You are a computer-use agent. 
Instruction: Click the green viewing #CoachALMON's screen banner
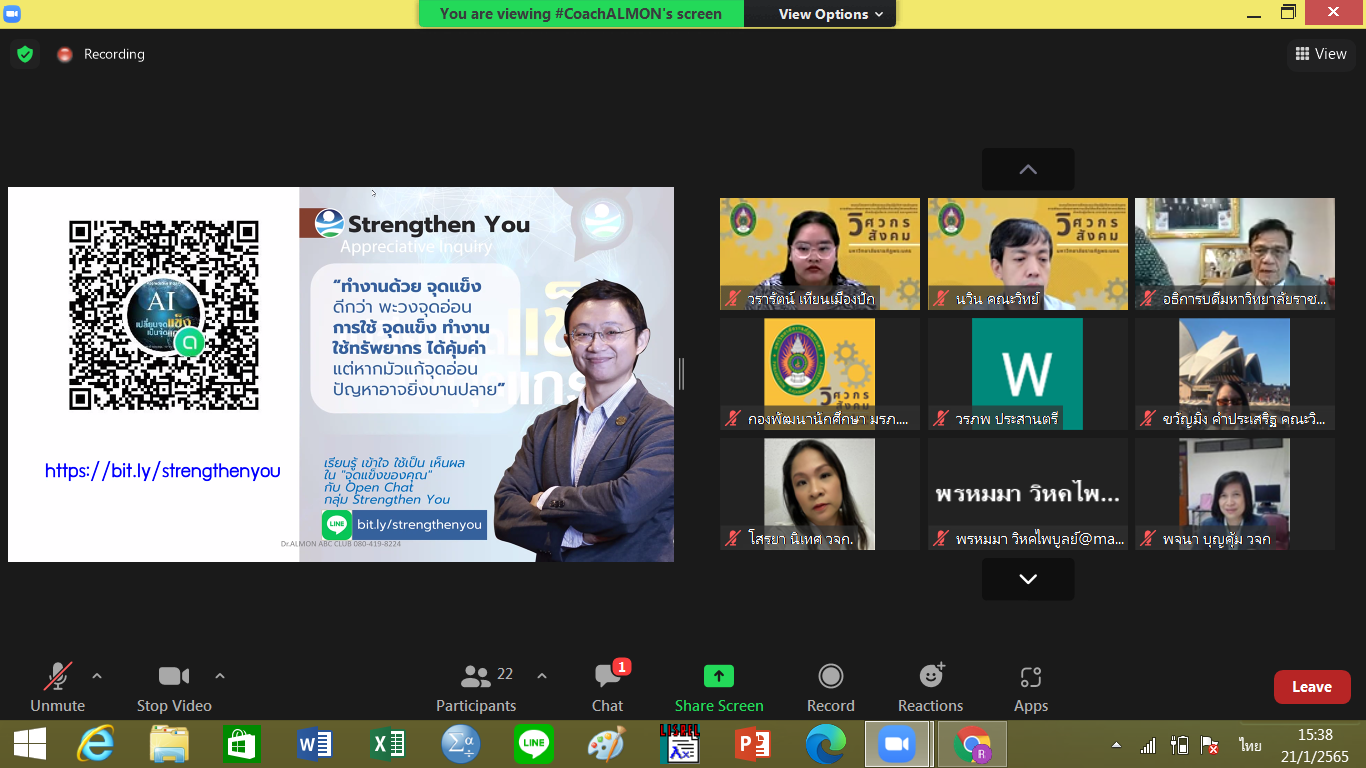(581, 14)
